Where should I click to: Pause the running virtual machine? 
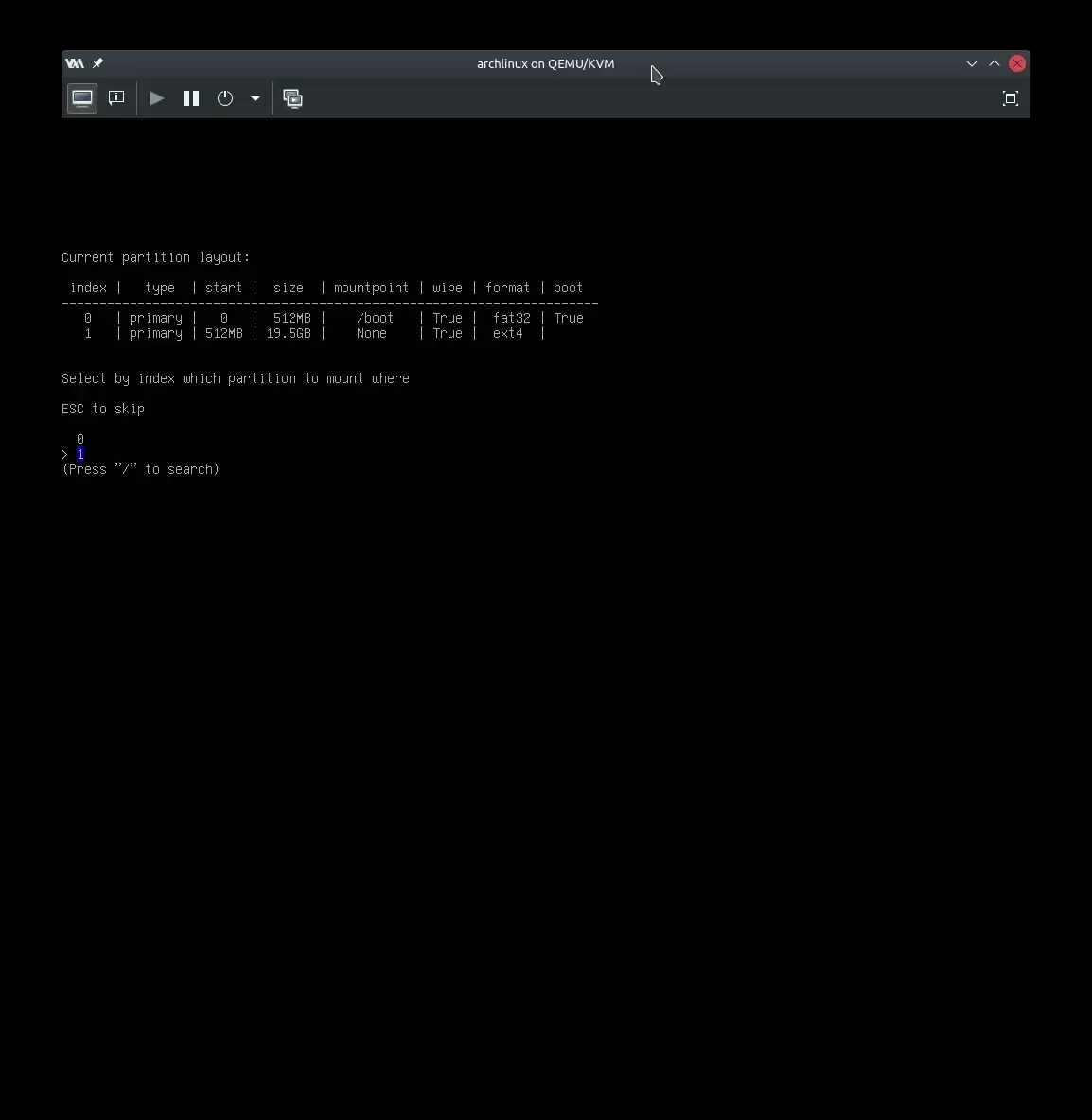[191, 98]
